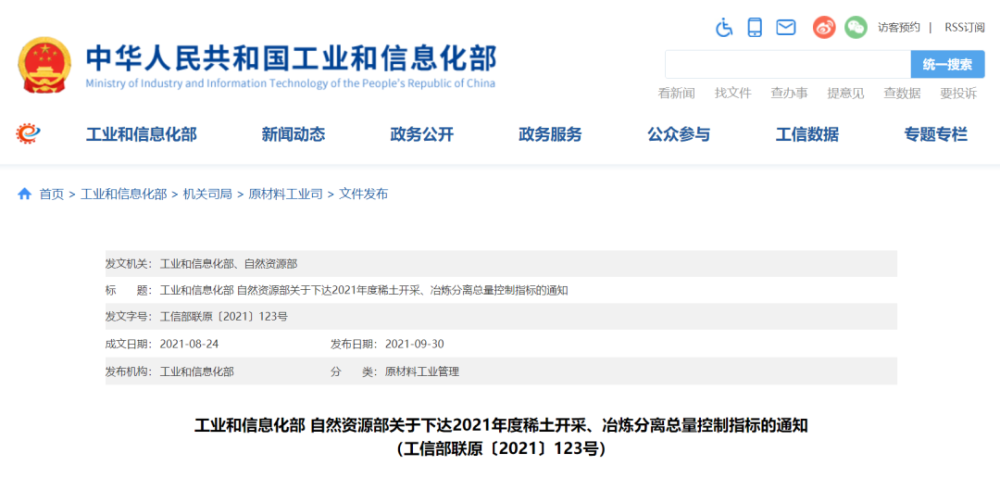Viewport: 1000px width, 478px height.
Task: Click the accessibility wheelchair icon
Action: (x=724, y=27)
